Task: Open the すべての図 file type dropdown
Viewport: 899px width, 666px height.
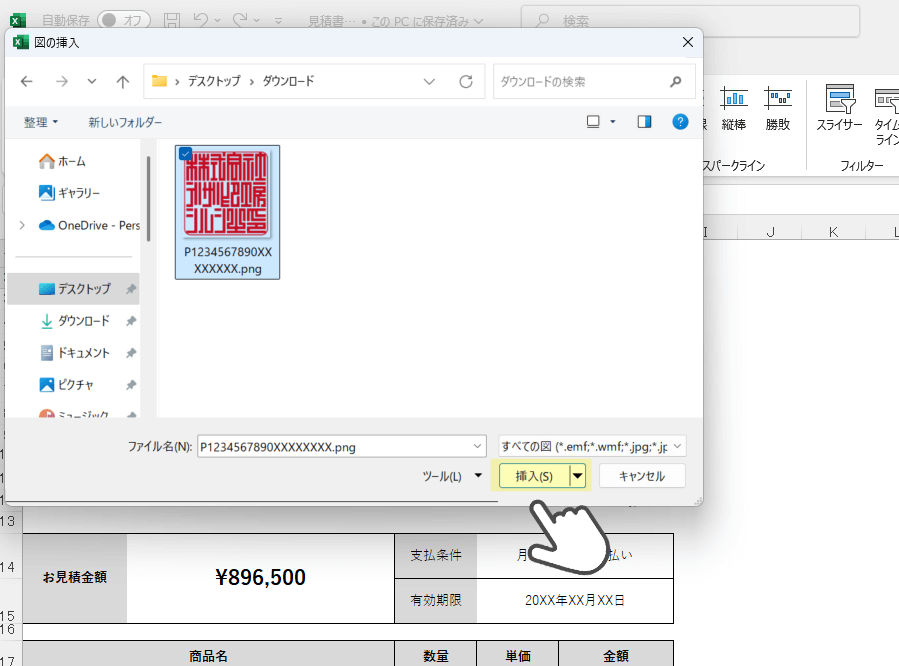Action: pyautogui.click(x=592, y=446)
